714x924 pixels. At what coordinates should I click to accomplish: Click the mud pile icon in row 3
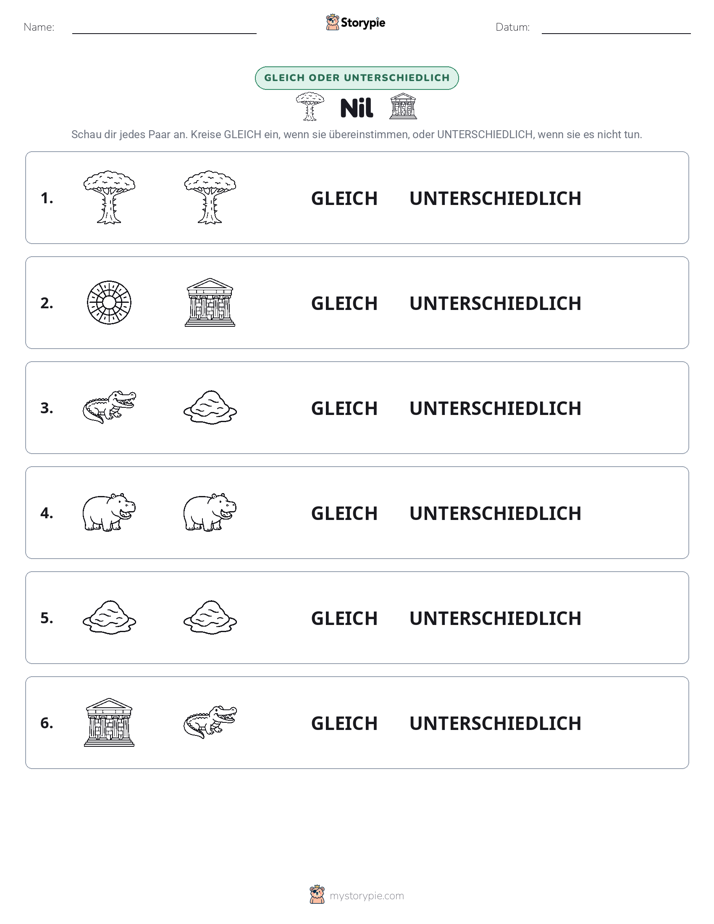tap(210, 407)
